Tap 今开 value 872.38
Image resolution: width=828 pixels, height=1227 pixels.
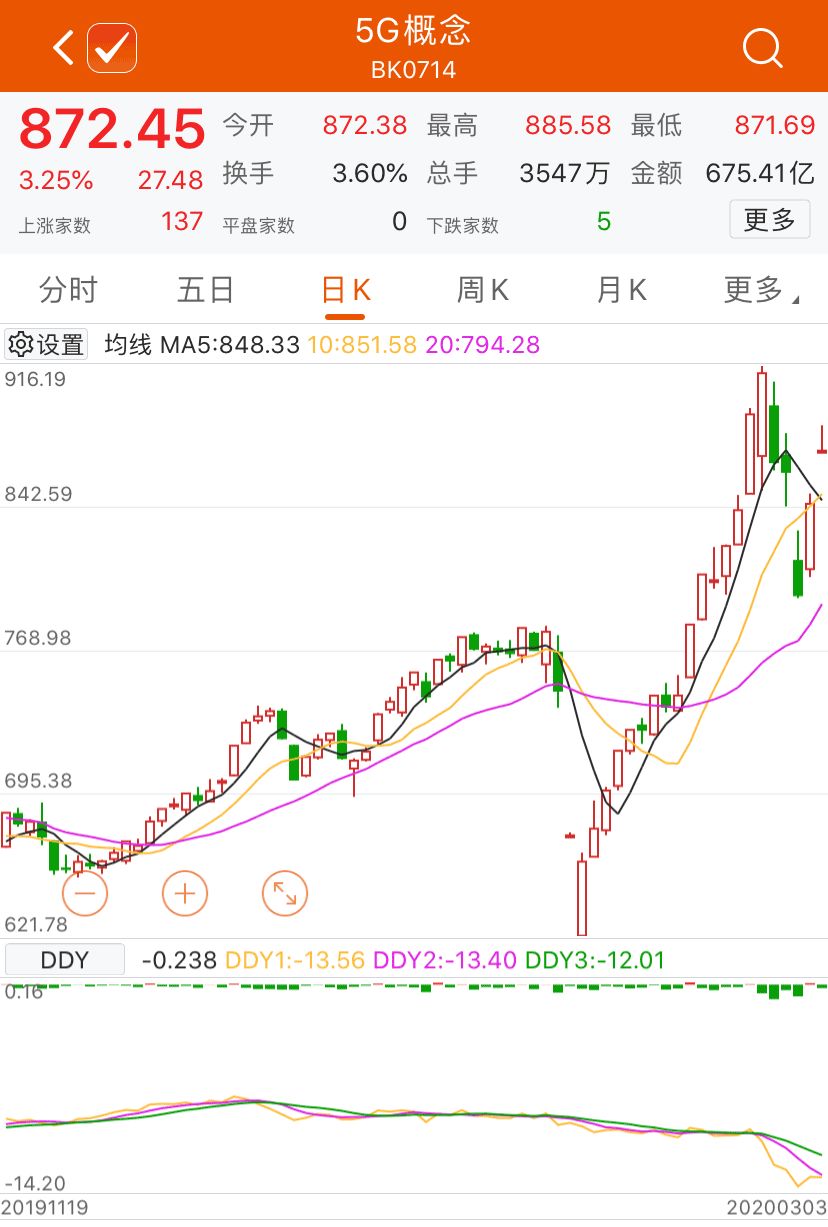tap(365, 125)
